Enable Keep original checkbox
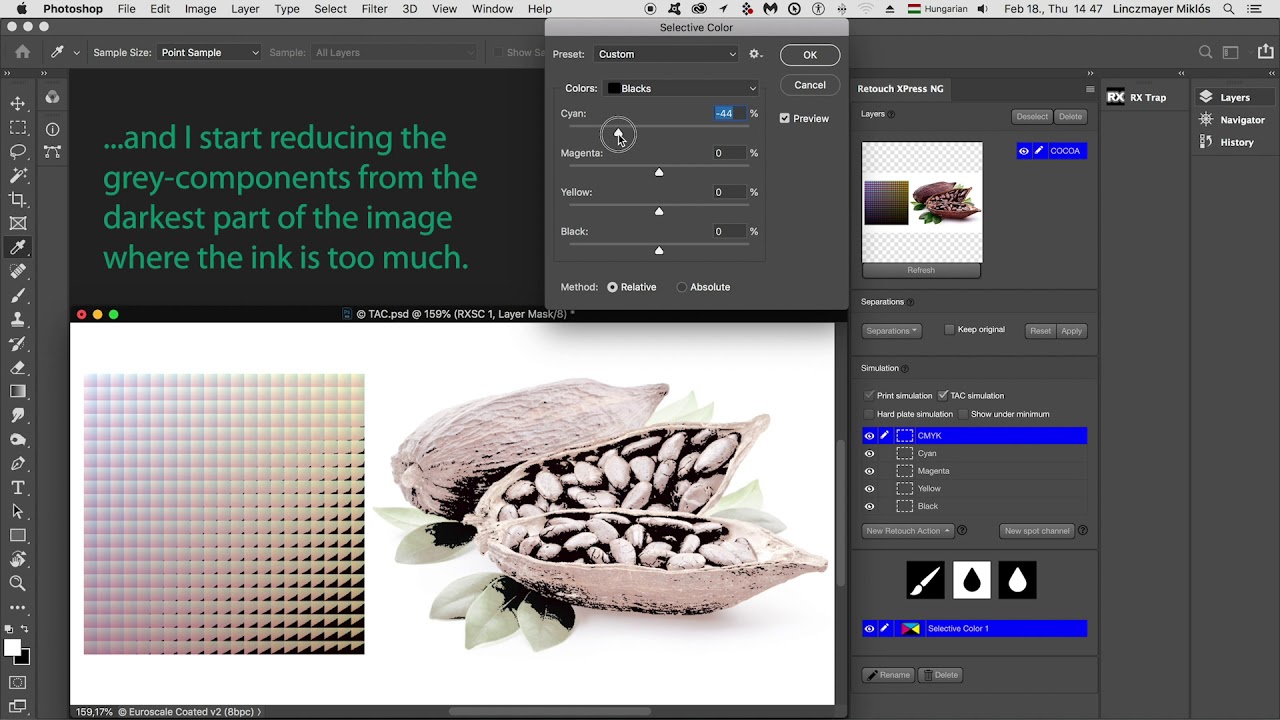The image size is (1280, 720). point(950,329)
